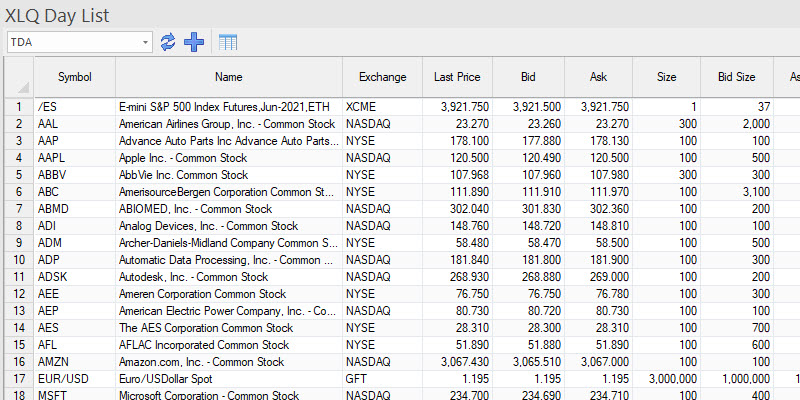Select ask value 269.000

click(x=598, y=277)
